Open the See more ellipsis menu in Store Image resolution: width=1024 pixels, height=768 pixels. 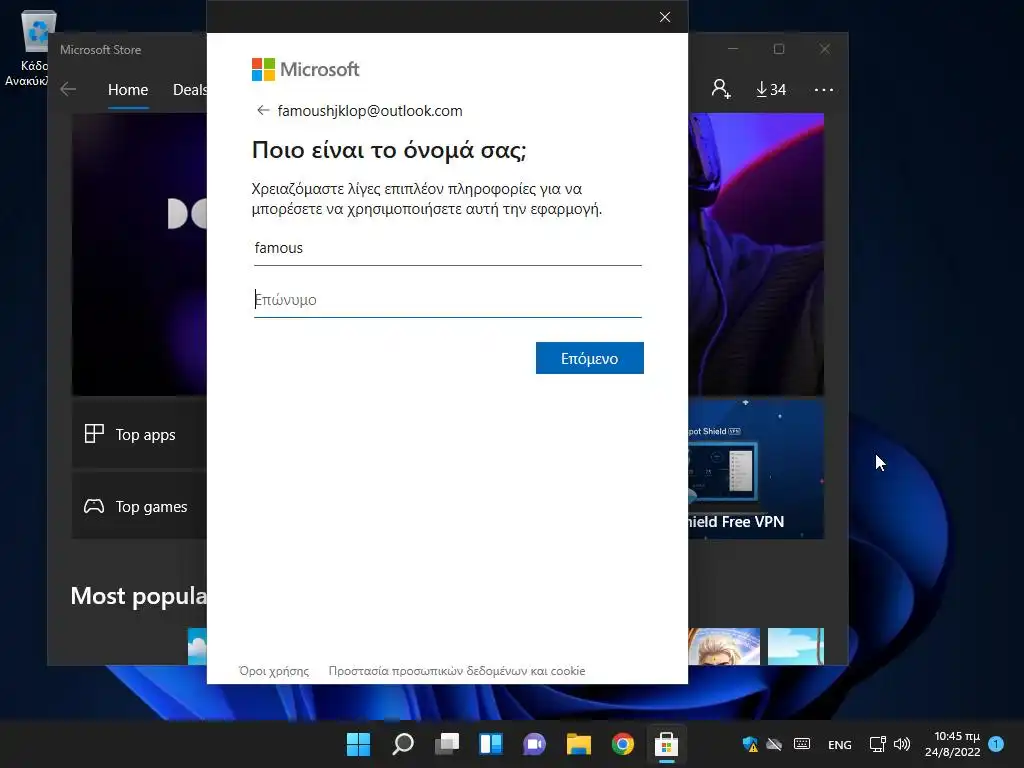point(824,89)
